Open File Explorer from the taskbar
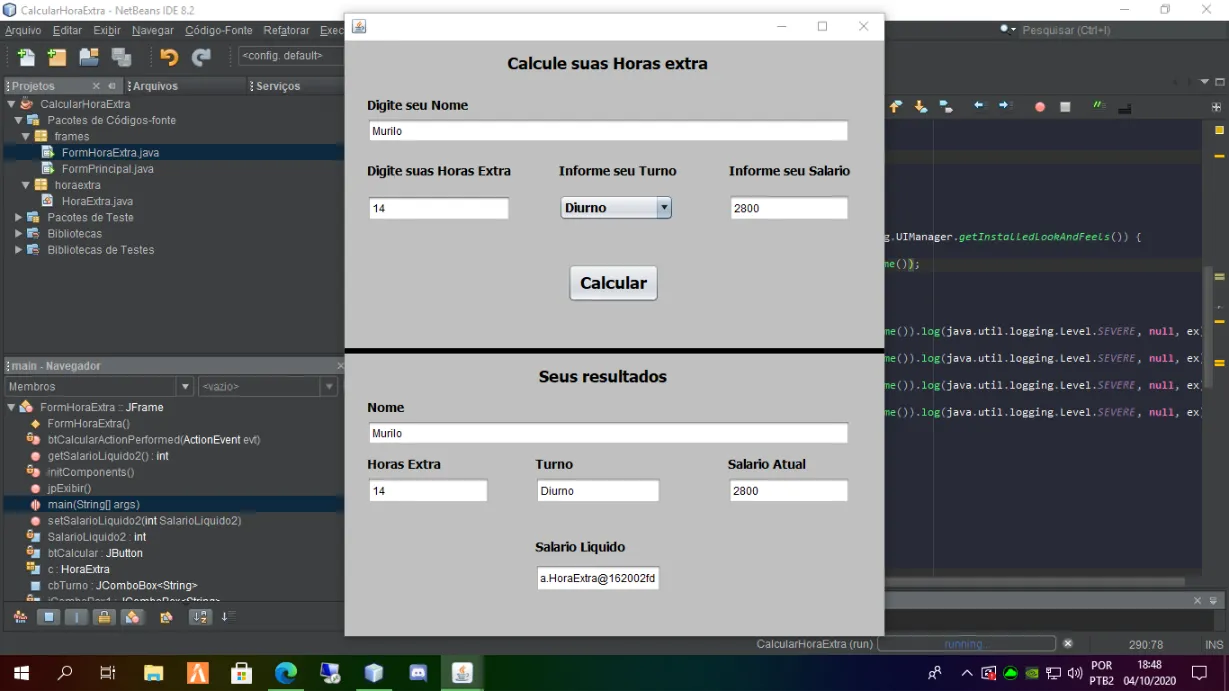1229x691 pixels. [153, 673]
